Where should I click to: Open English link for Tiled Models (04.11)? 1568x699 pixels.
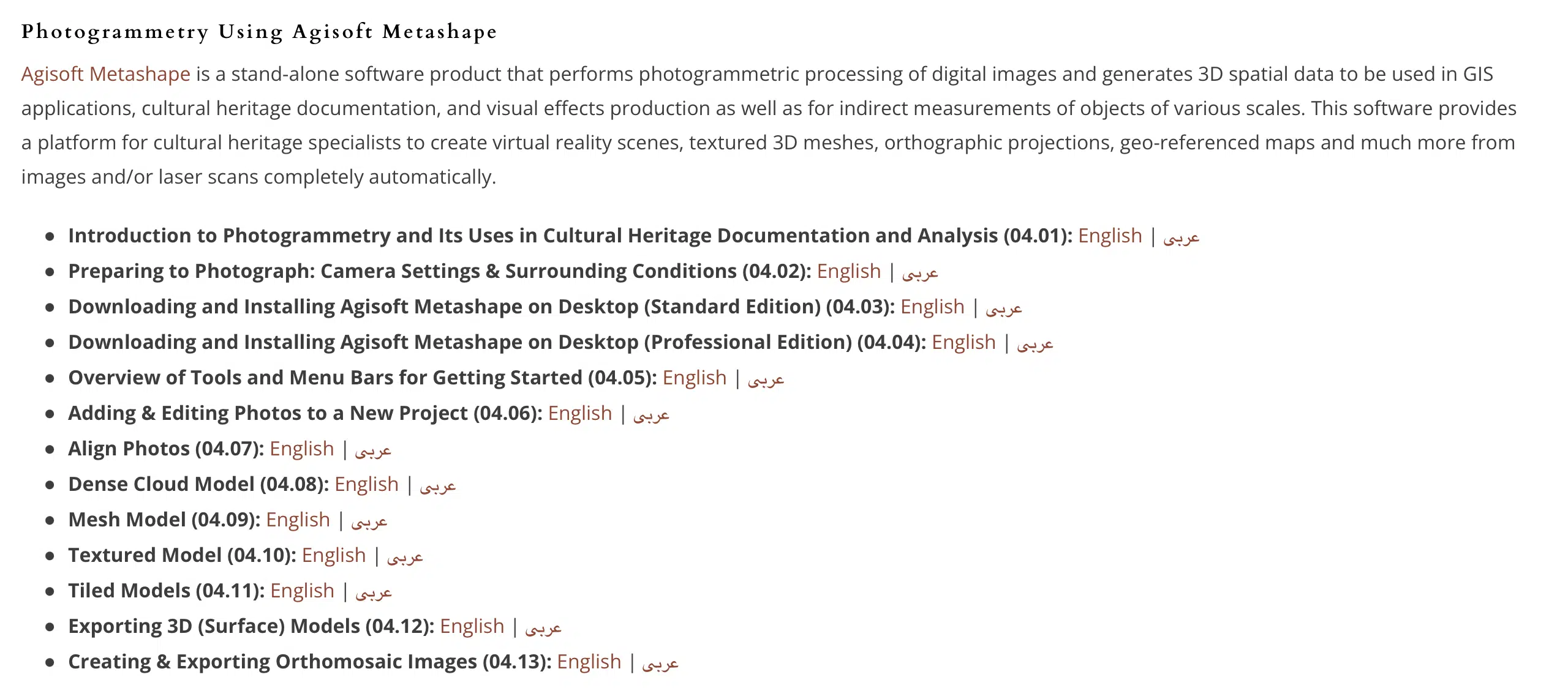pos(303,591)
